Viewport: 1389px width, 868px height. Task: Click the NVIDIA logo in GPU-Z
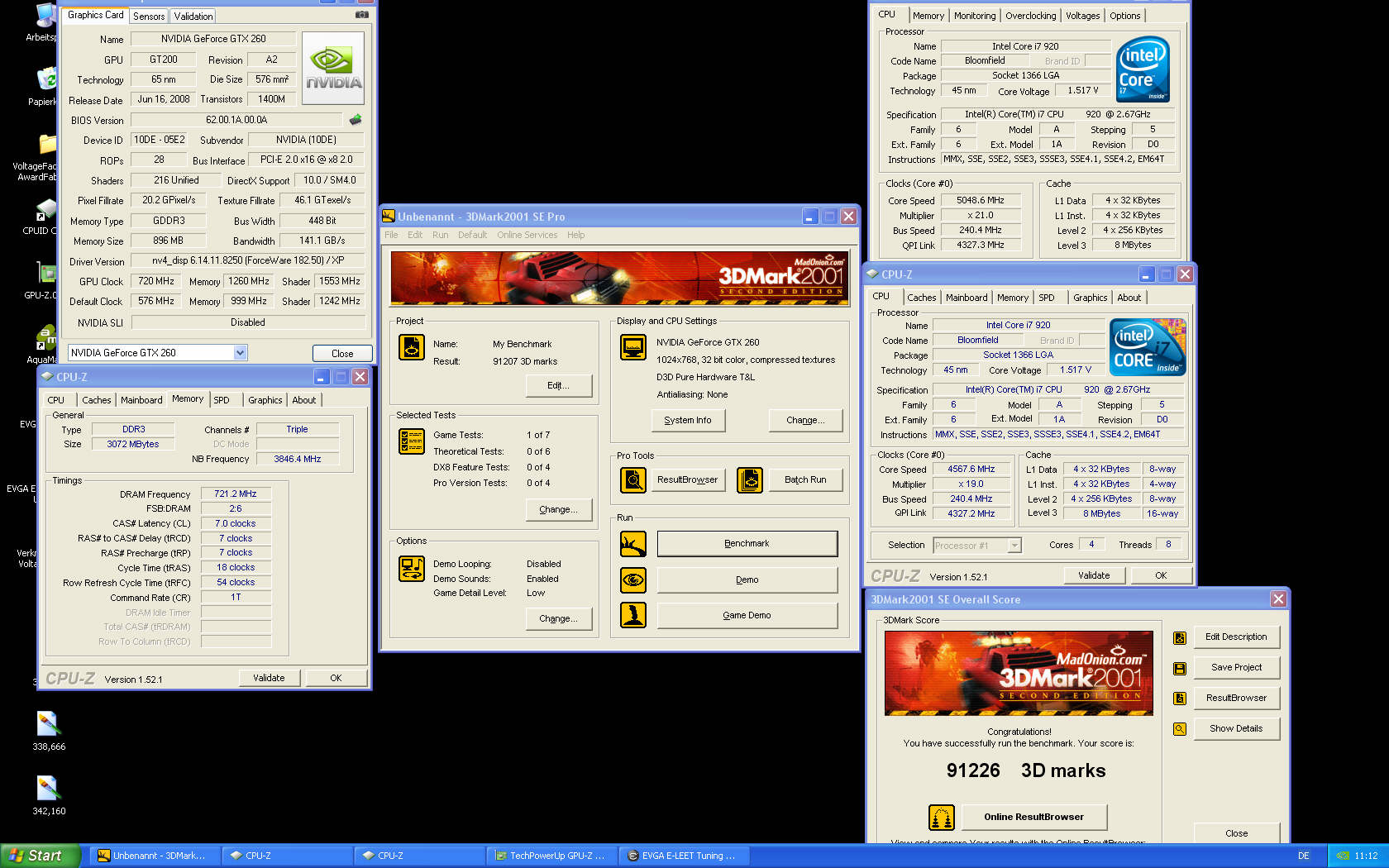333,68
